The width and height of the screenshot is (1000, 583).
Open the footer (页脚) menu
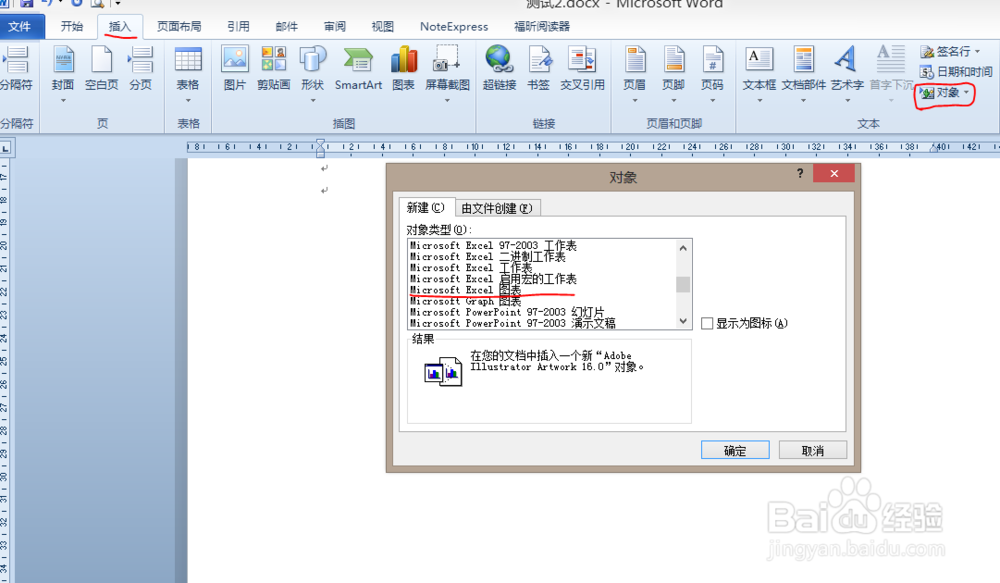click(x=673, y=69)
